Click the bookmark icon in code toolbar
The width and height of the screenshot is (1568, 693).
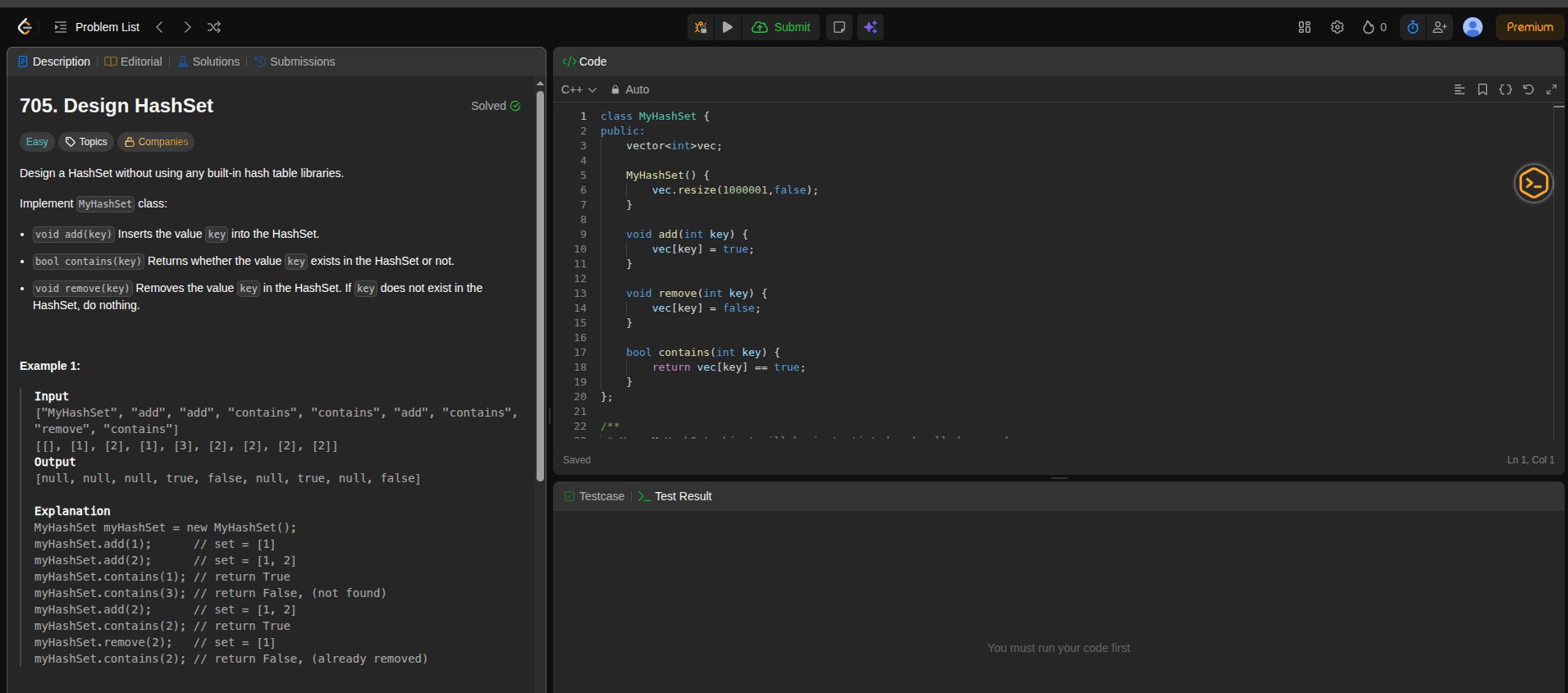[1482, 89]
